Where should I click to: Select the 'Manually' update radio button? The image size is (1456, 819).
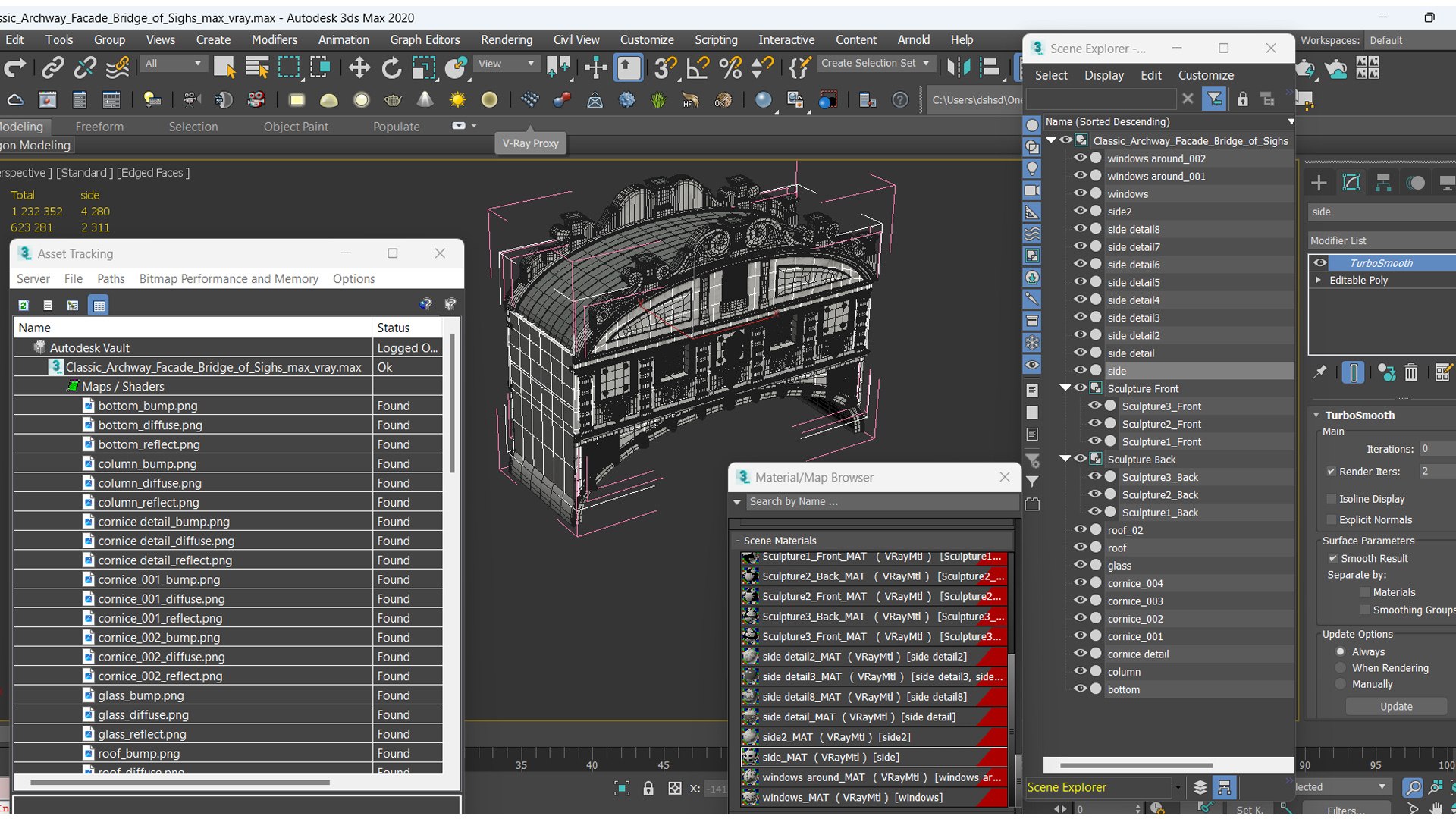(1341, 684)
